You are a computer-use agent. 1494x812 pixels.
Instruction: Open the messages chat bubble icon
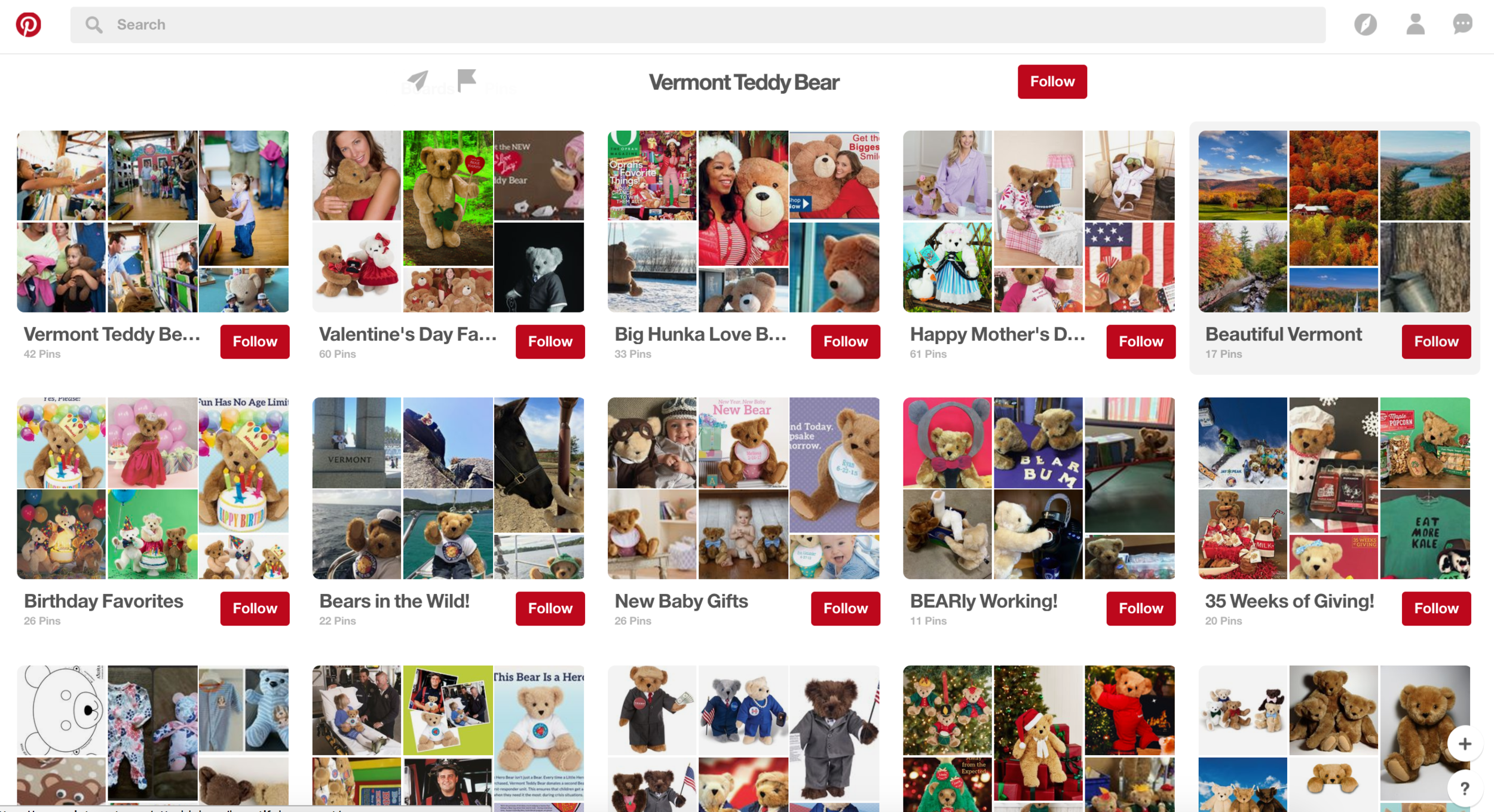tap(1462, 24)
